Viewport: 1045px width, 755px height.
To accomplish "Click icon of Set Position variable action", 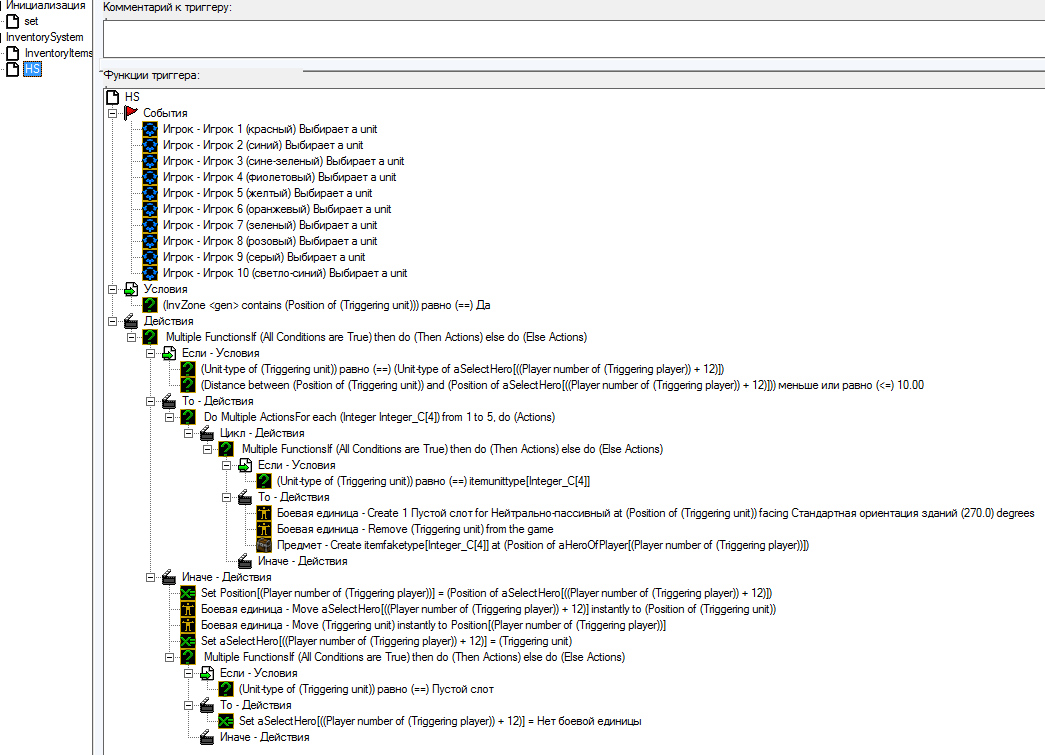I will click(188, 593).
